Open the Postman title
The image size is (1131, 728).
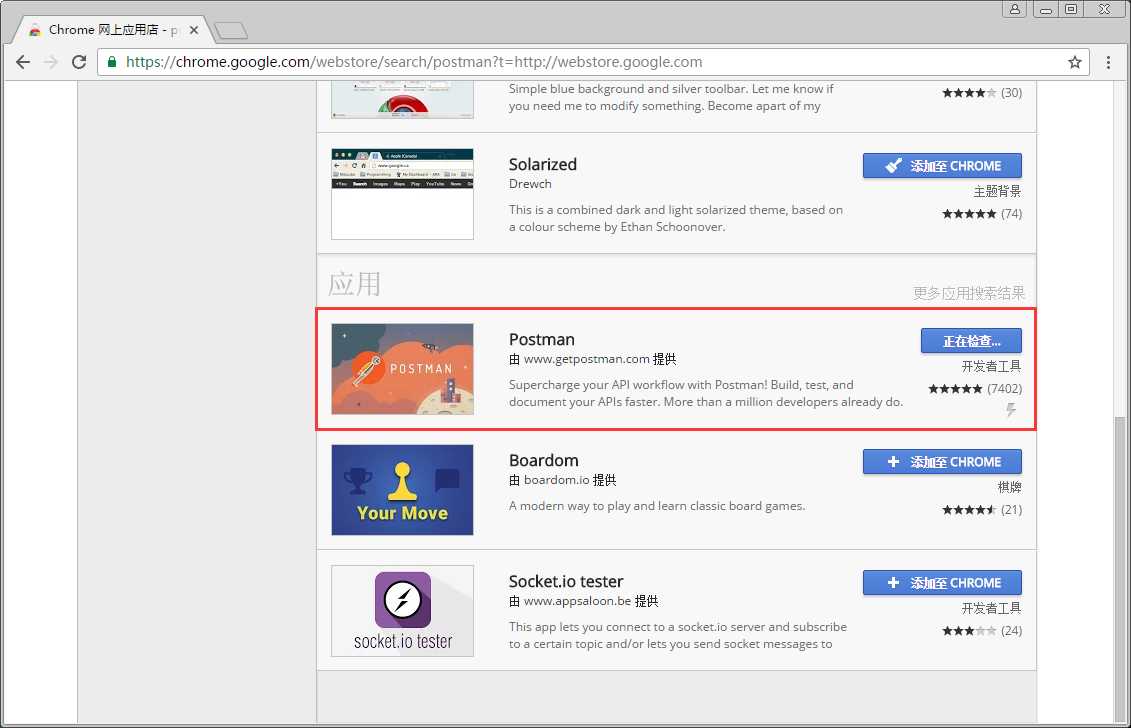click(542, 339)
